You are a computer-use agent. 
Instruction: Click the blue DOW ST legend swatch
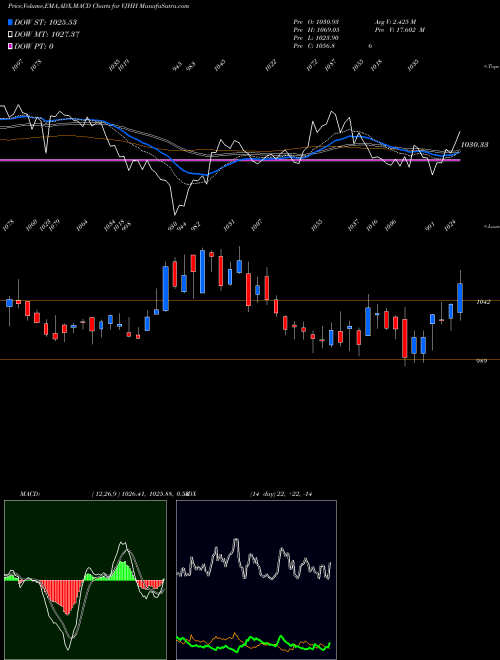[x=10, y=22]
